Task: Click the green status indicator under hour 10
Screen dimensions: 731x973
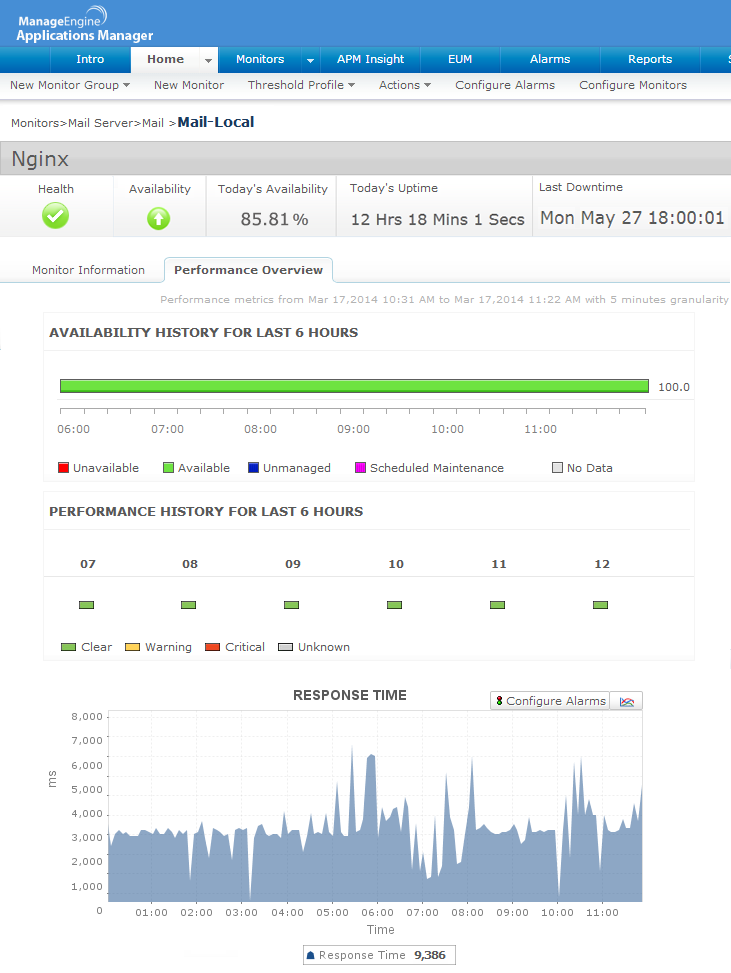Action: (394, 605)
